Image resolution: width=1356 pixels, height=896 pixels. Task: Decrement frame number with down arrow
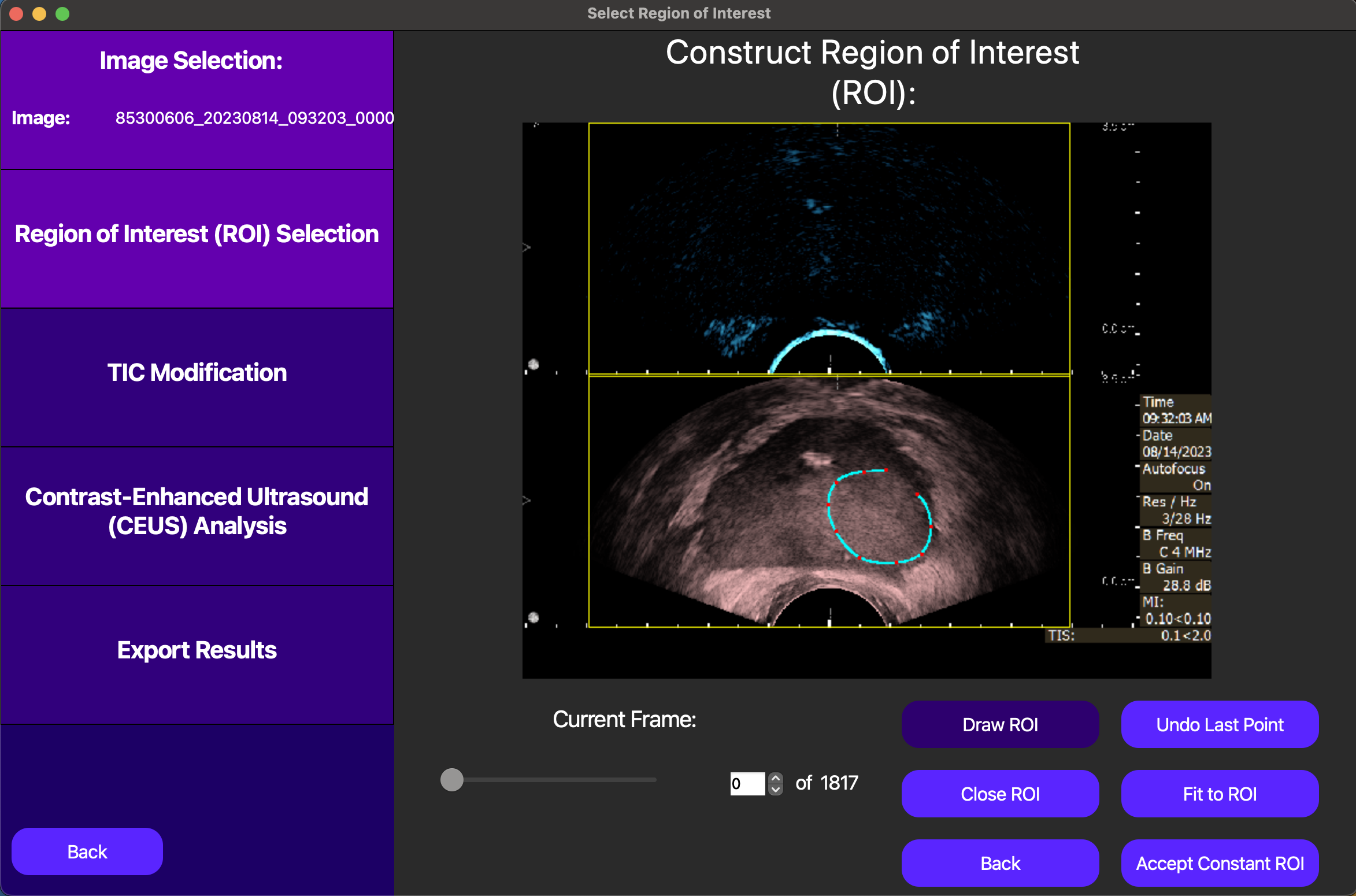pos(776,790)
